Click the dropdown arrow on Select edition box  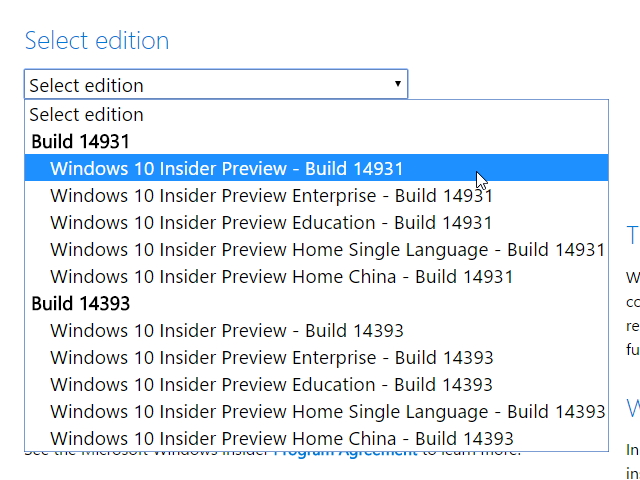click(x=398, y=85)
